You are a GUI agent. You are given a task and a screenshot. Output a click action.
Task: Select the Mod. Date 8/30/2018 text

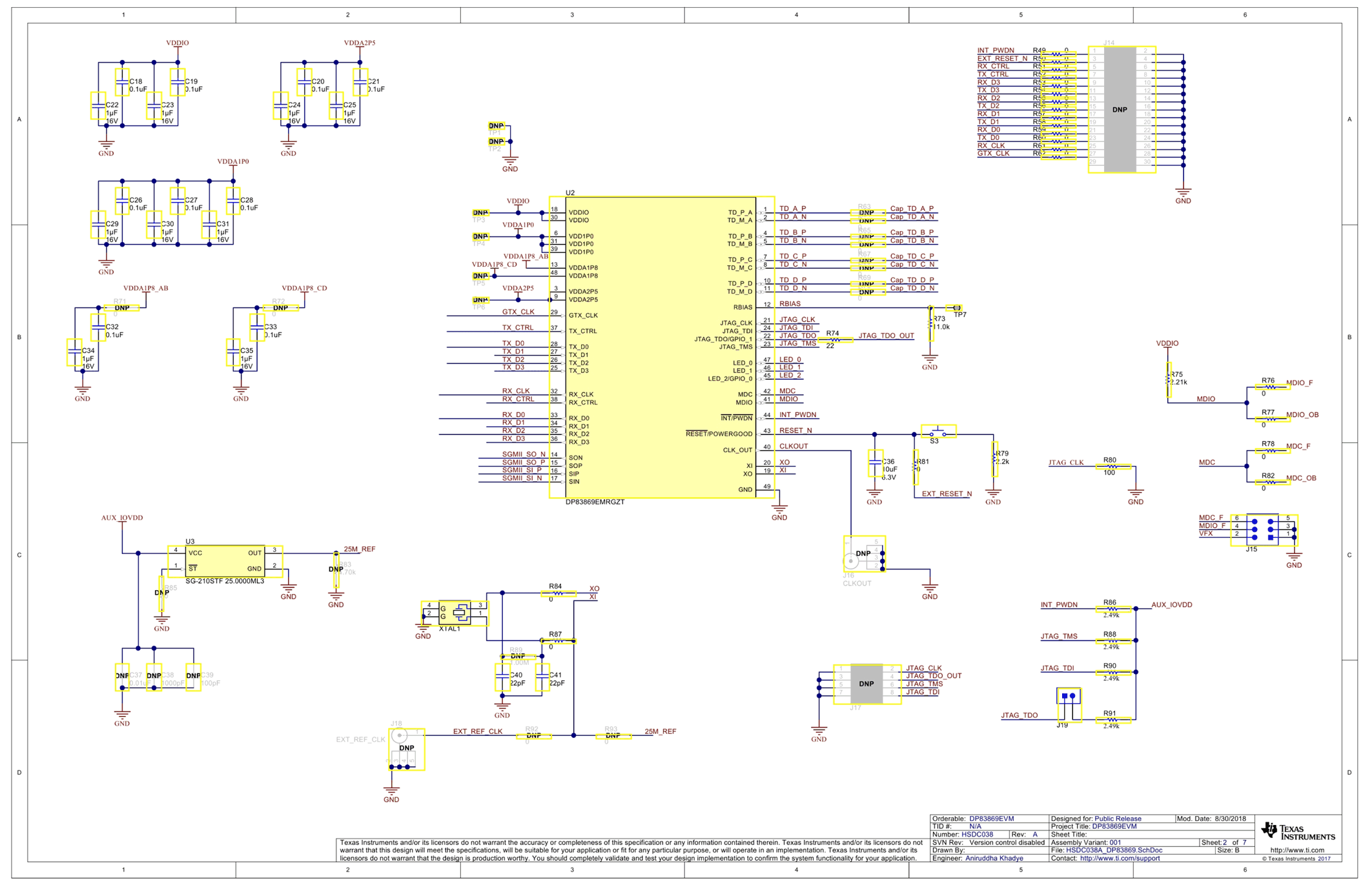tap(1211, 819)
